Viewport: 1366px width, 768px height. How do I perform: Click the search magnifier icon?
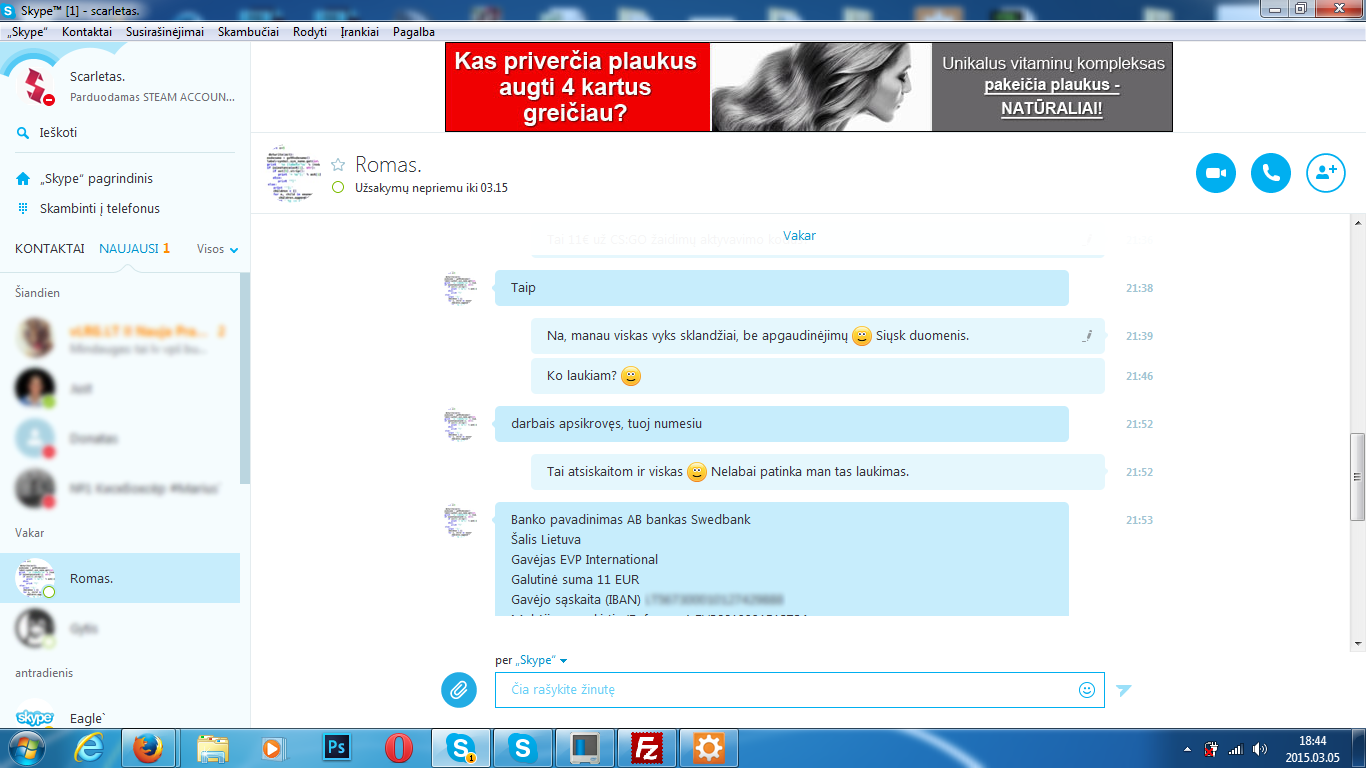coord(23,133)
